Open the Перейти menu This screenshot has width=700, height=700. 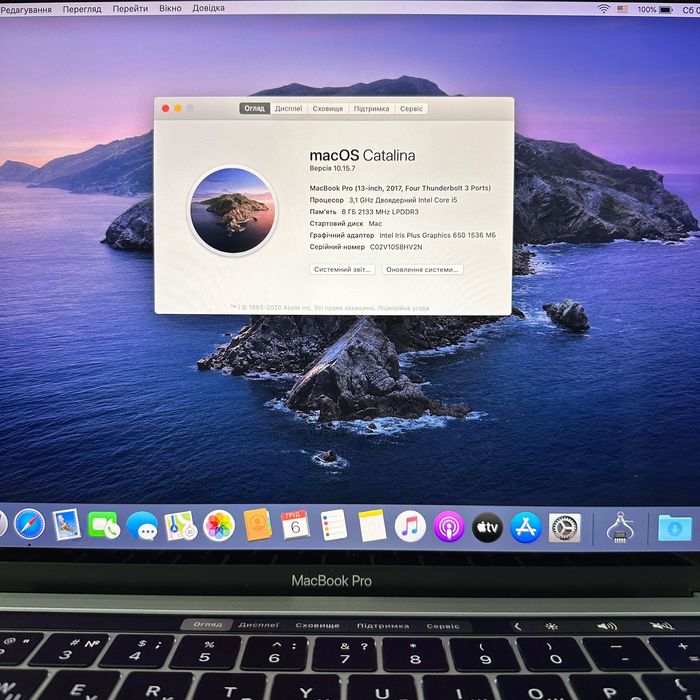pyautogui.click(x=130, y=8)
